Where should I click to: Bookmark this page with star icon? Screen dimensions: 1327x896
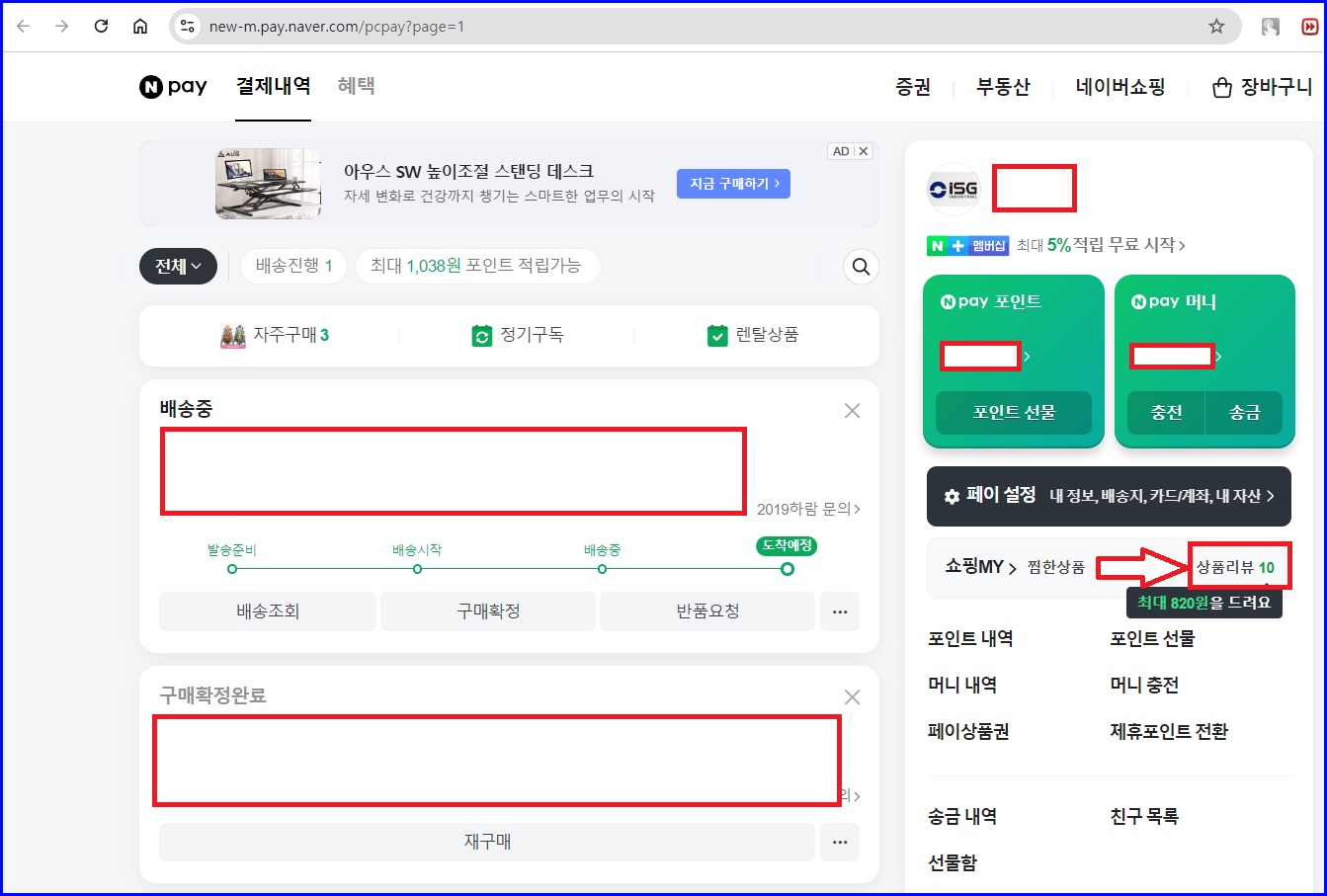coord(1216,27)
